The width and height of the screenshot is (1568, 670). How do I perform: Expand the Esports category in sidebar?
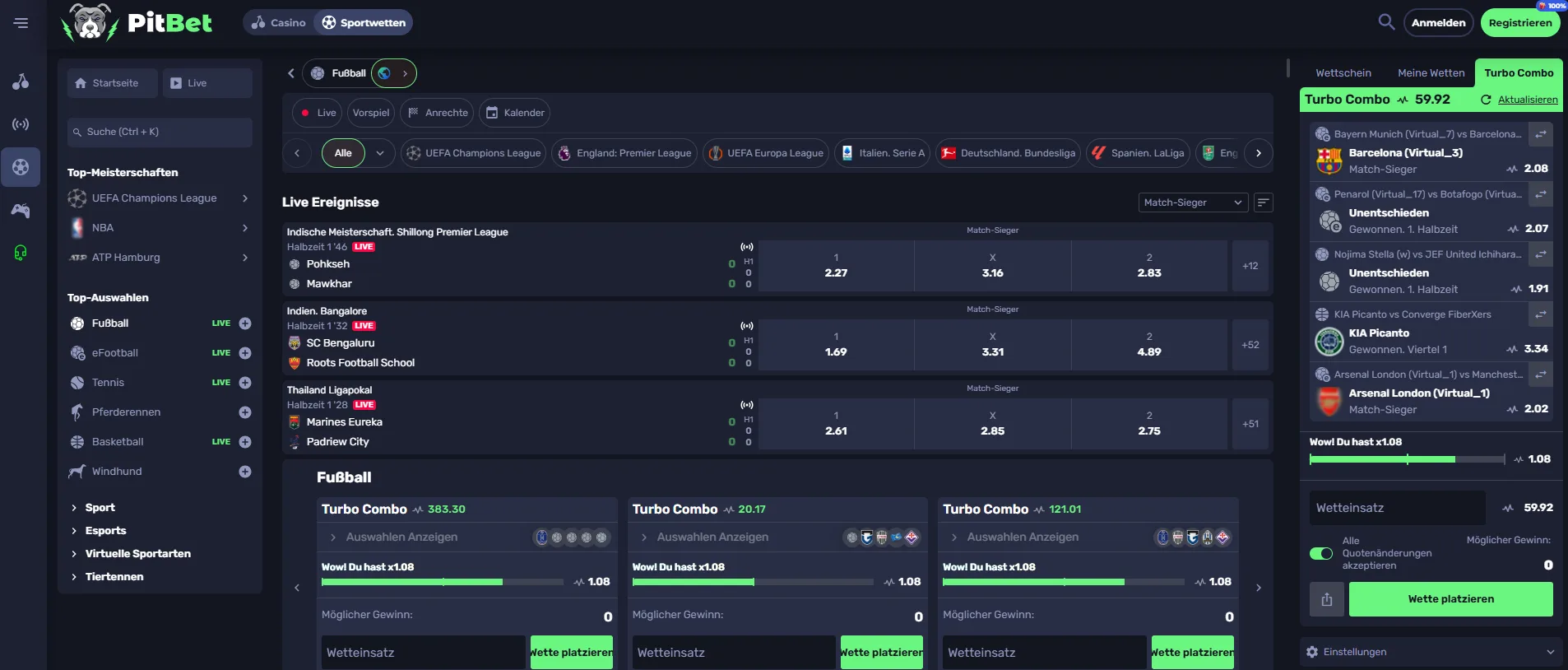tap(106, 531)
